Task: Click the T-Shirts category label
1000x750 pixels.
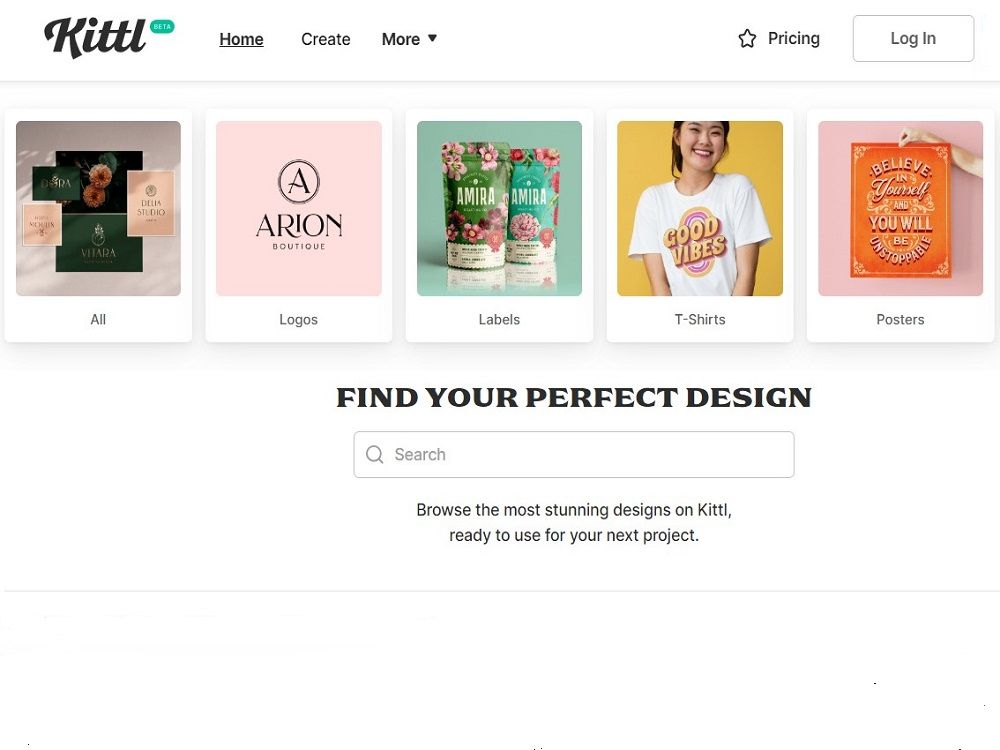Action: point(700,320)
